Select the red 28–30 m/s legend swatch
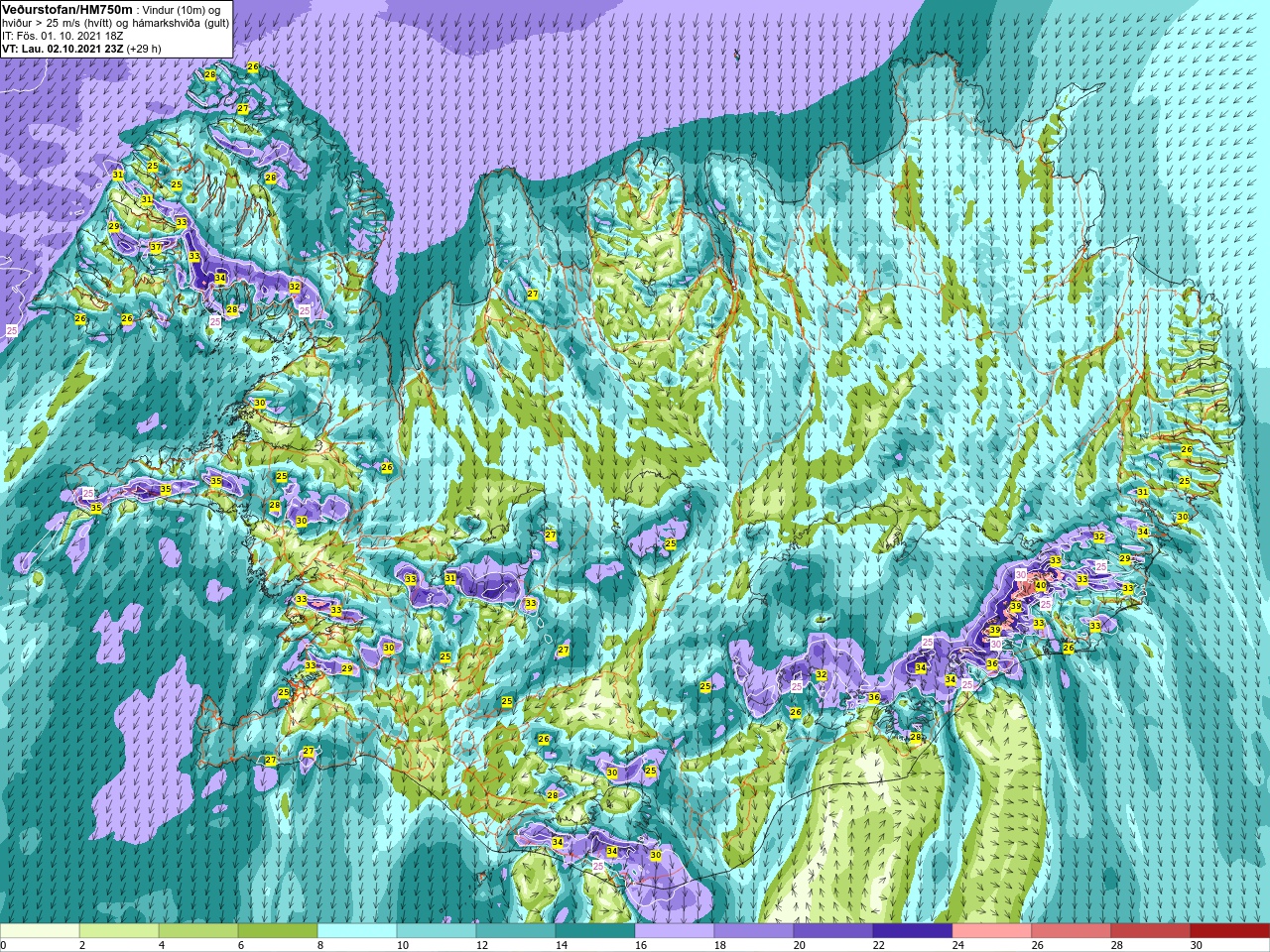Screen dimensions: 1270x952 click(x=1151, y=931)
